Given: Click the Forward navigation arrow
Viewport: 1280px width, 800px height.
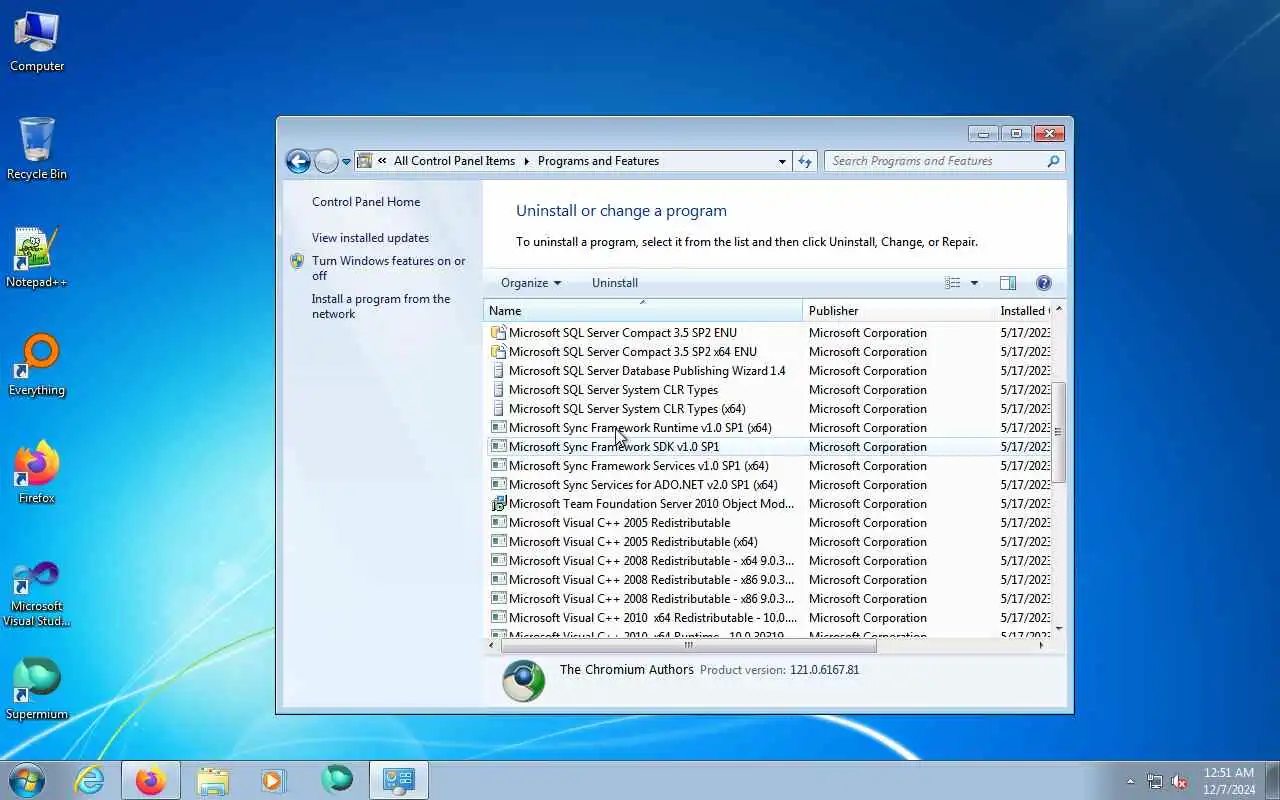Looking at the screenshot, I should pyautogui.click(x=326, y=161).
